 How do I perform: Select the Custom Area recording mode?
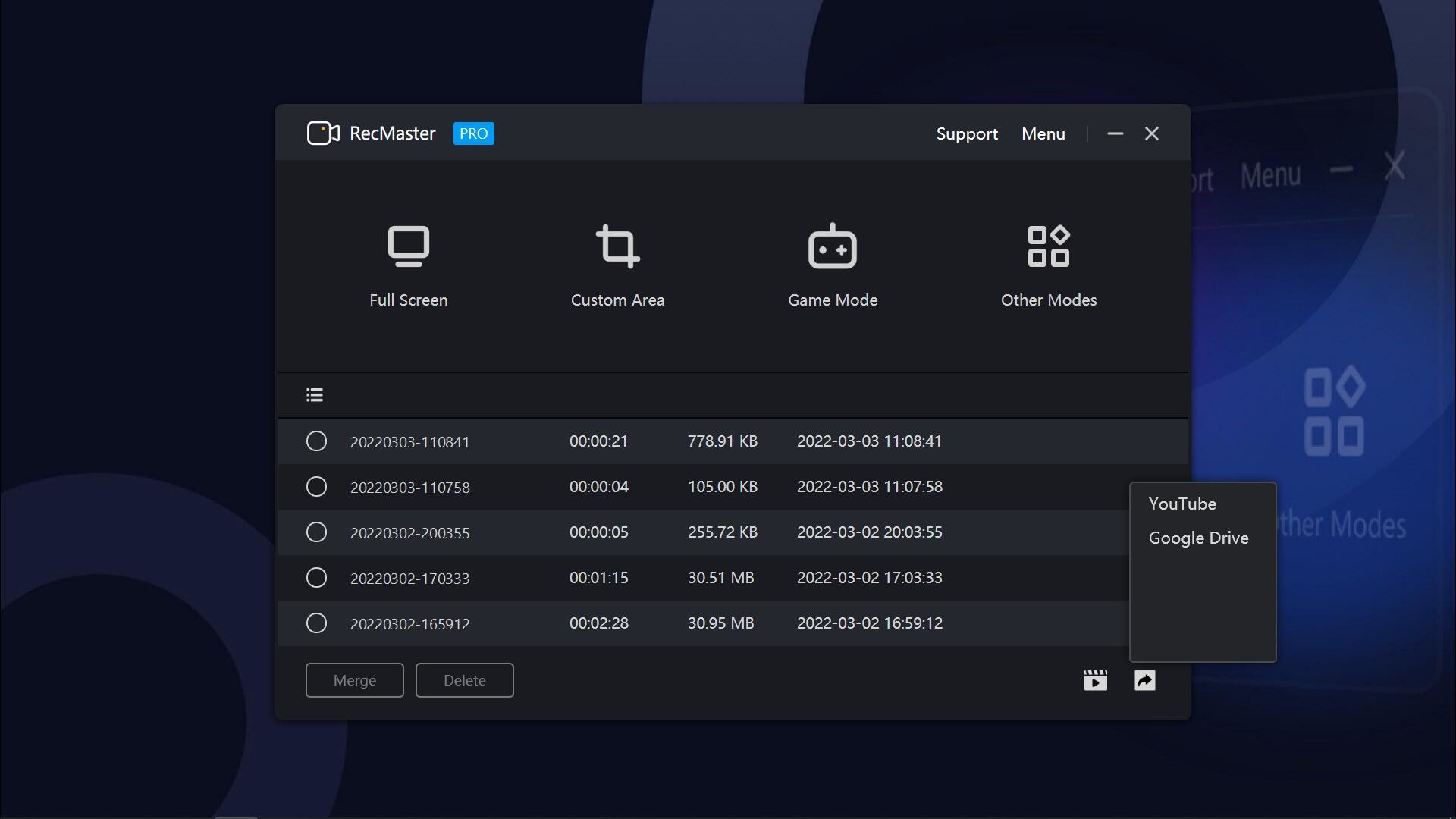pos(617,265)
